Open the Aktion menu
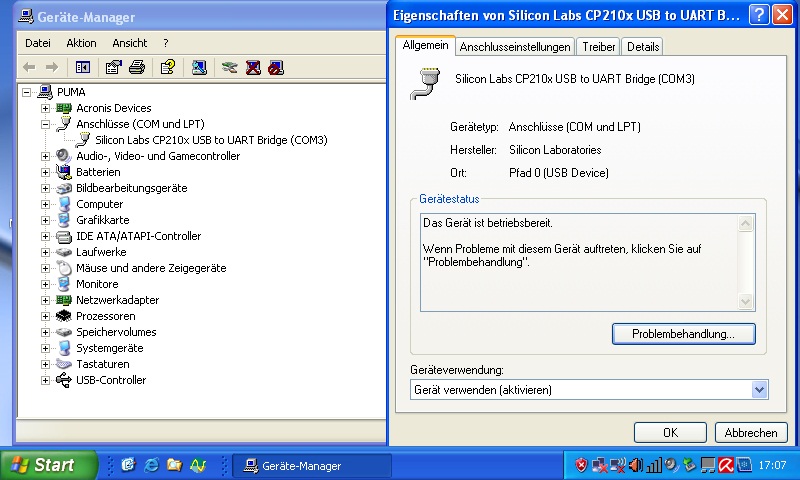 tap(81, 43)
